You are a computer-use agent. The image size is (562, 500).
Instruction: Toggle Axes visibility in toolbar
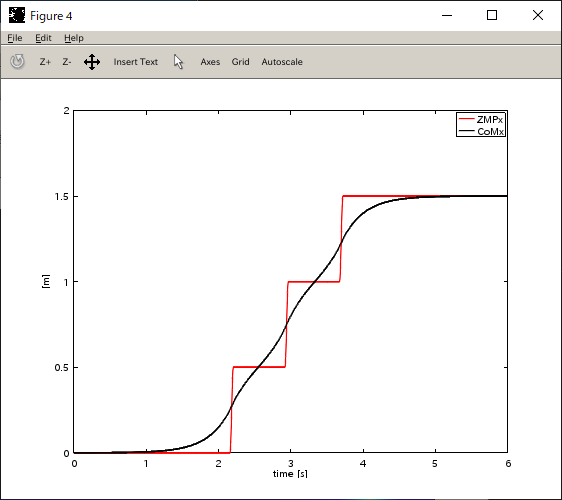pyautogui.click(x=210, y=62)
